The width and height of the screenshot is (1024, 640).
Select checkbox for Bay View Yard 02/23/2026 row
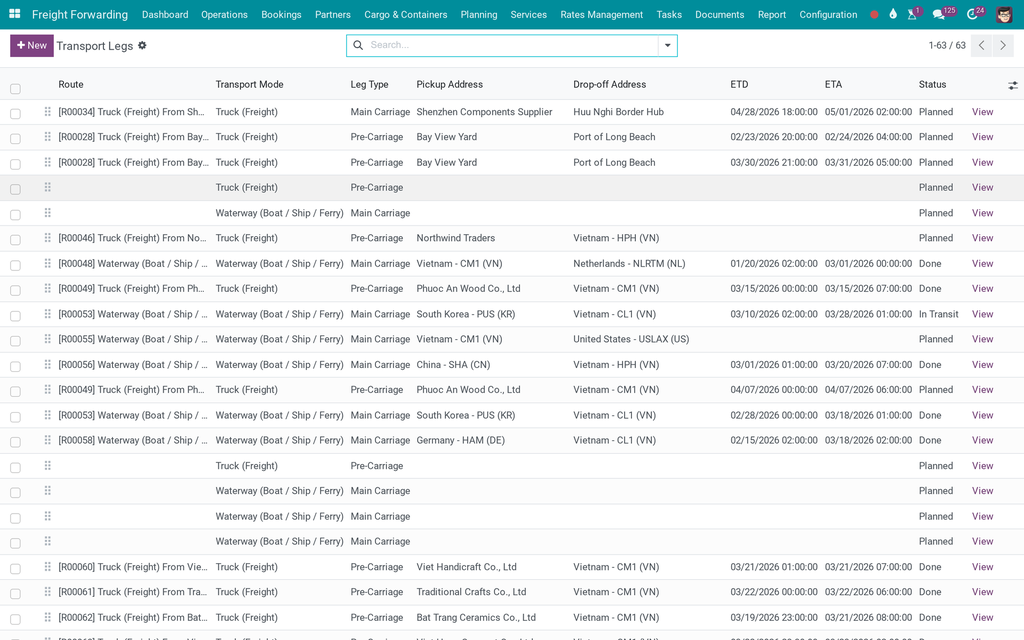click(16, 138)
